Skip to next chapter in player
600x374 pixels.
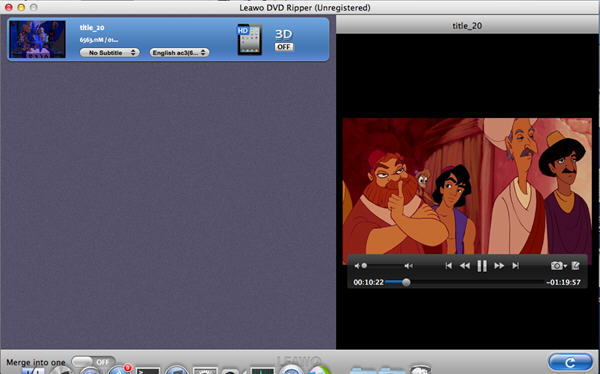pos(515,266)
